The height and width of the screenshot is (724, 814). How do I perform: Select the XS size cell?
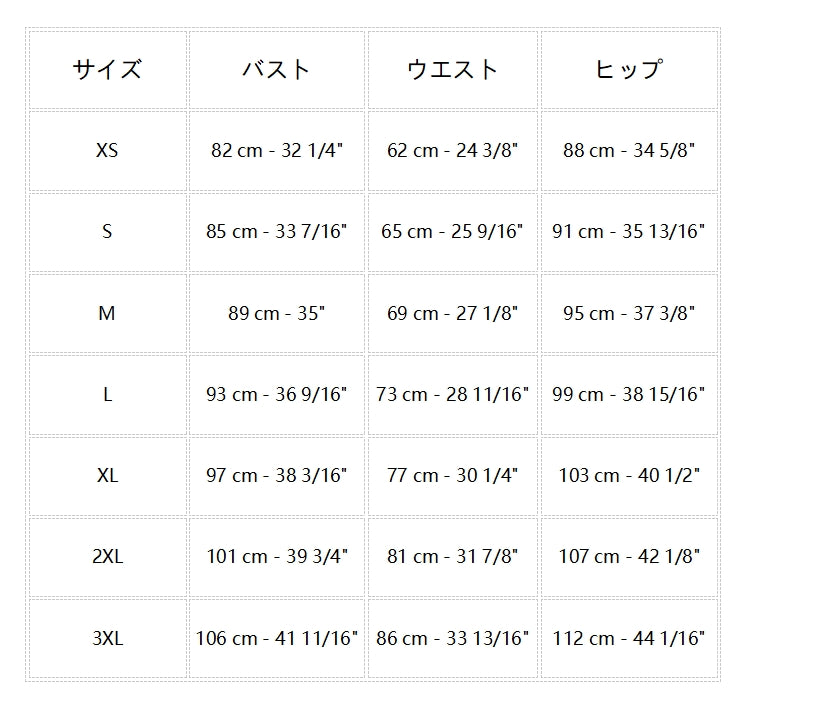(107, 151)
